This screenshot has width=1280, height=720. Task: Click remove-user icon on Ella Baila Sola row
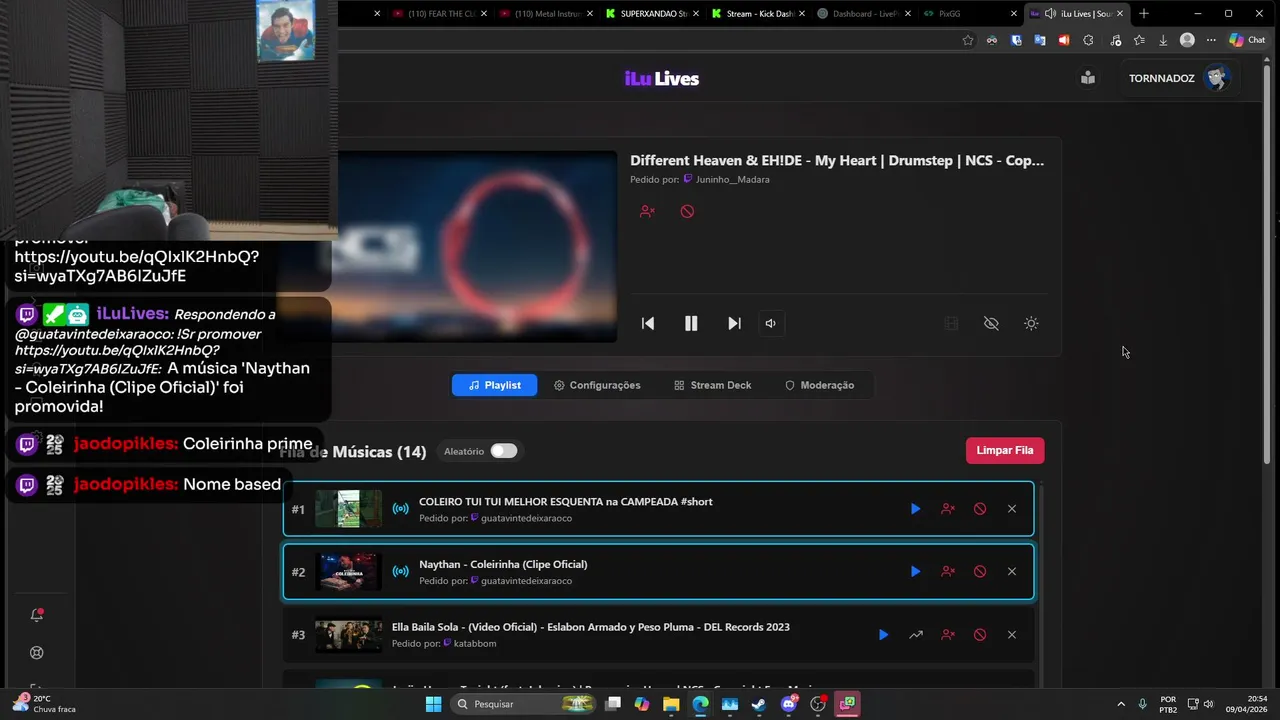tap(948, 635)
